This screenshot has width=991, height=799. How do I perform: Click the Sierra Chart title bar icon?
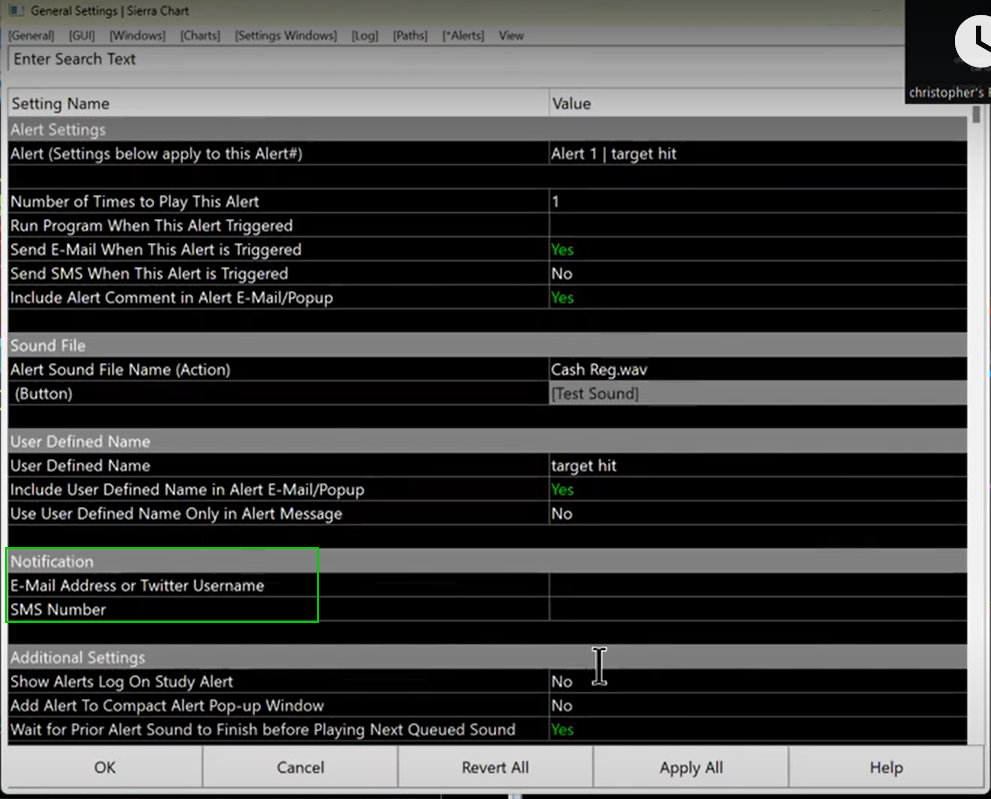click(16, 10)
